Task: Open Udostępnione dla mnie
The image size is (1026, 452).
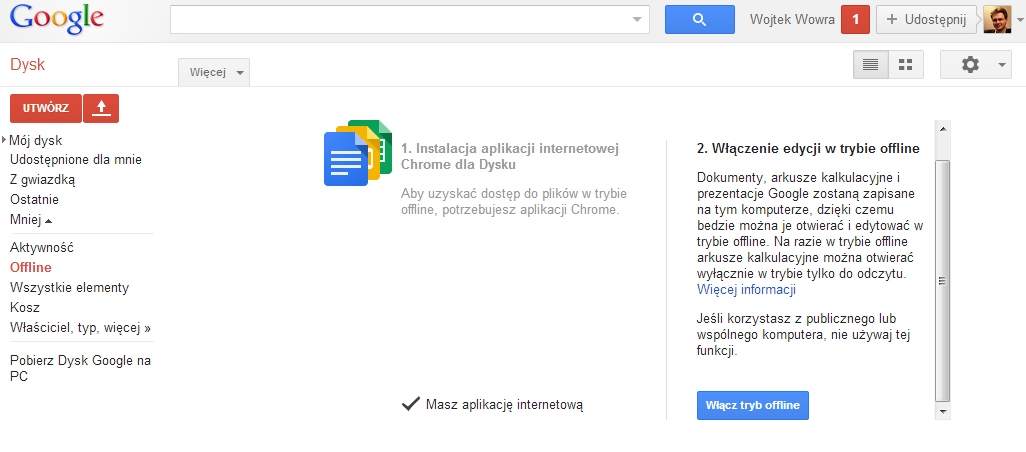Action: [x=76, y=160]
